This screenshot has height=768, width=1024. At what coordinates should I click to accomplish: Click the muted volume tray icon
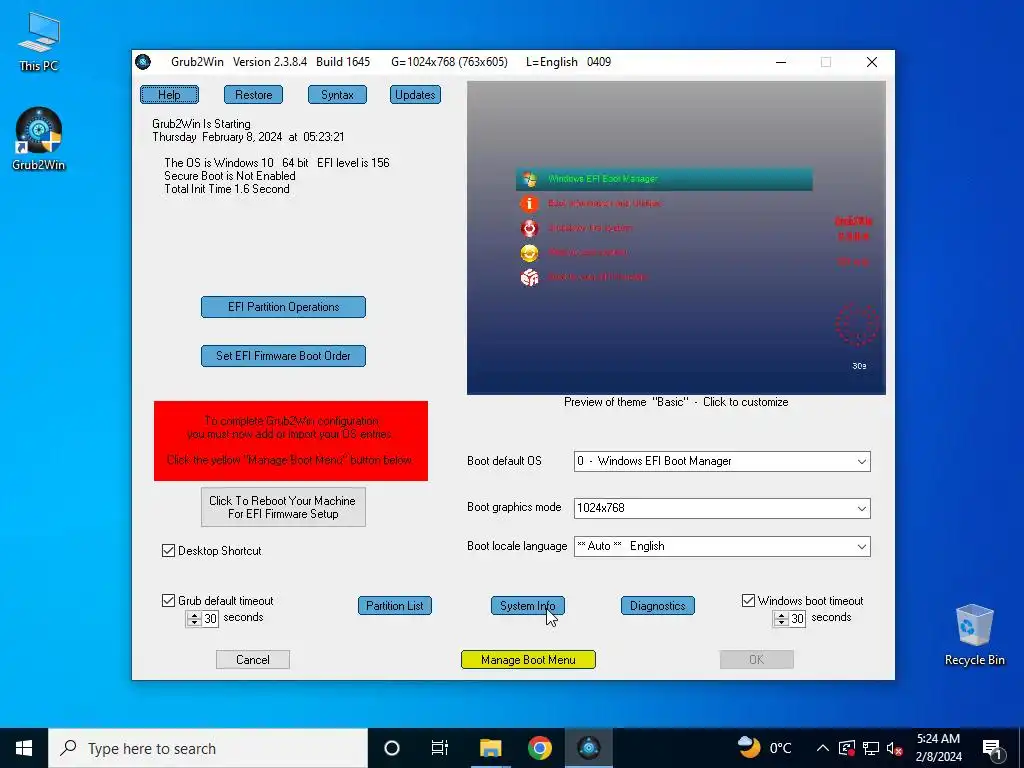tap(894, 748)
